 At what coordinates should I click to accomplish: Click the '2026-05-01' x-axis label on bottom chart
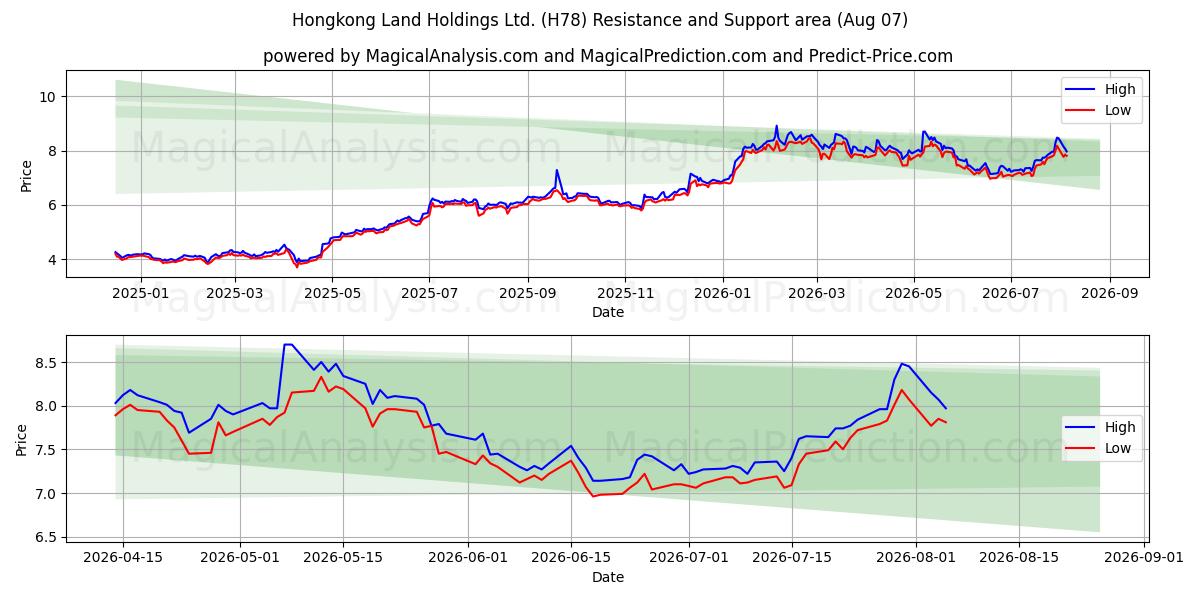pos(241,558)
